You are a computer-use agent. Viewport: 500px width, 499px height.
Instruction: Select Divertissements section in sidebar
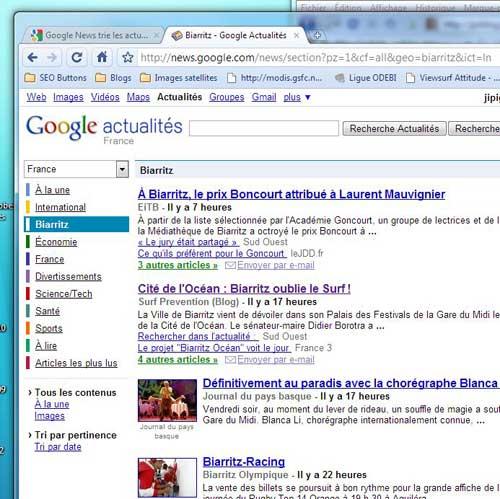pyautogui.click(x=68, y=277)
